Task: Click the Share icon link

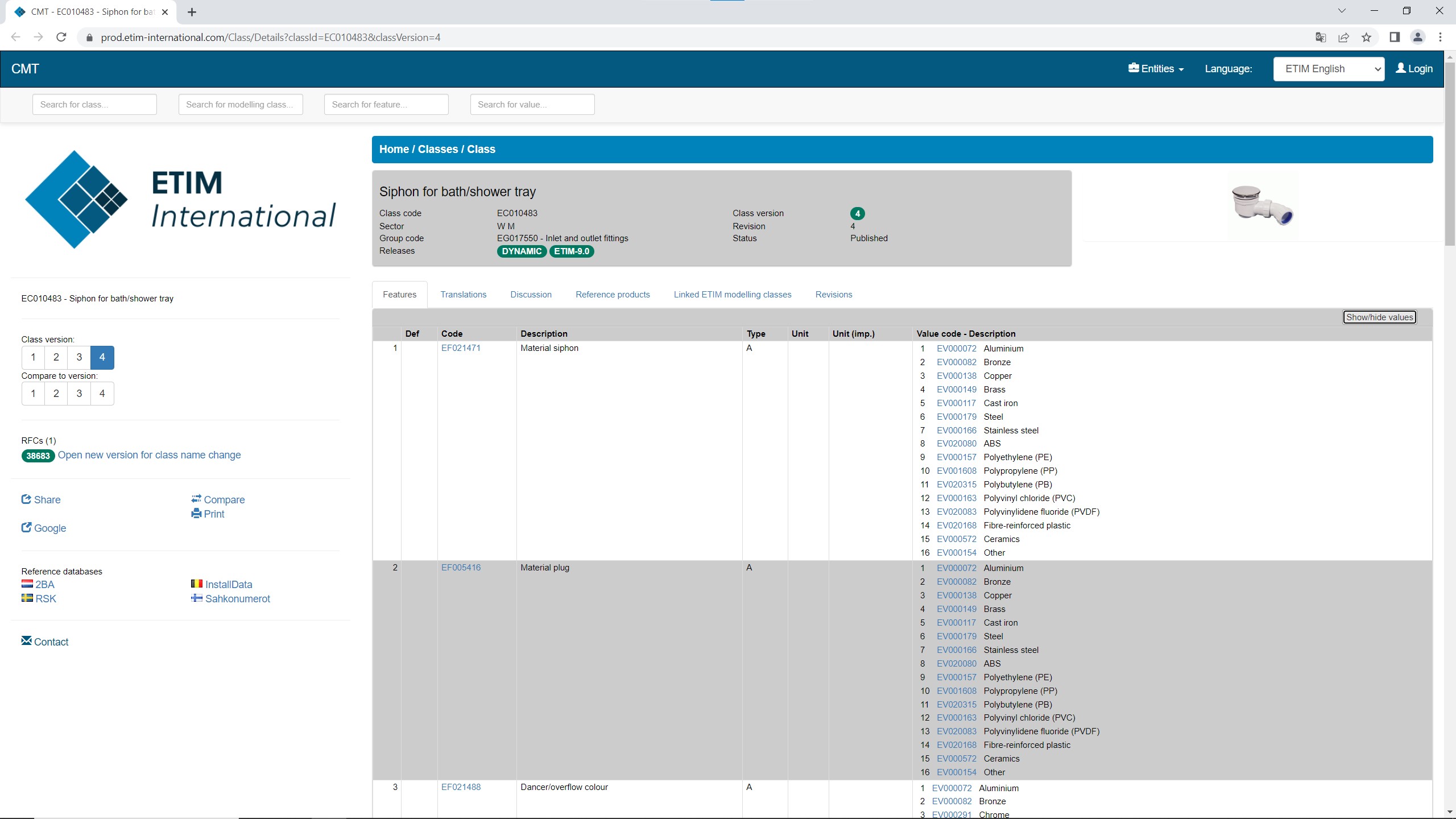Action: (x=26, y=499)
